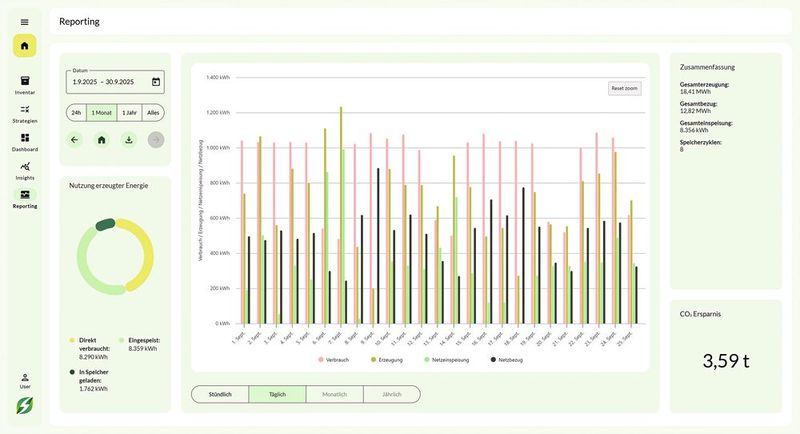Switch chart to Monatlich resolution
The image size is (800, 434).
[335, 394]
